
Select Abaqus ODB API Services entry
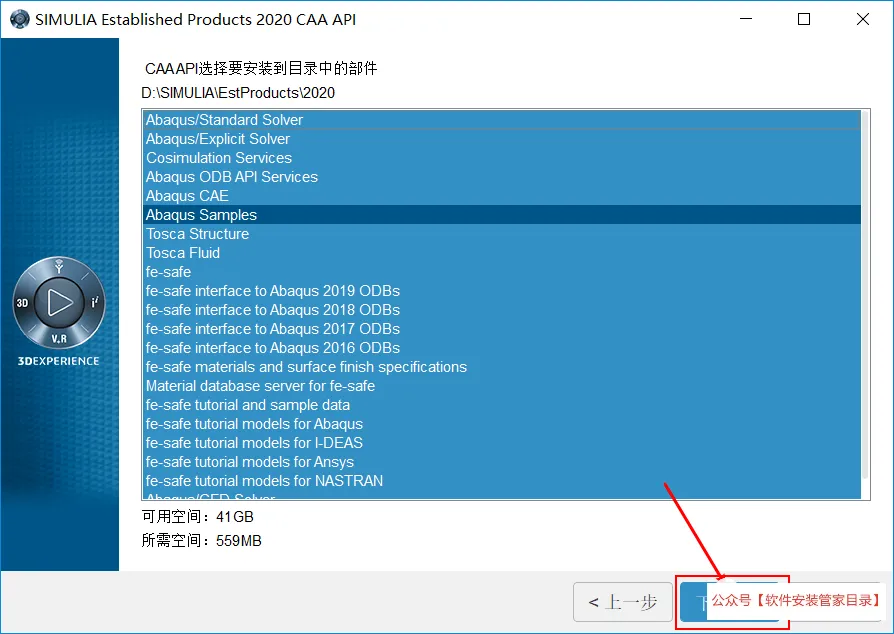(x=502, y=177)
